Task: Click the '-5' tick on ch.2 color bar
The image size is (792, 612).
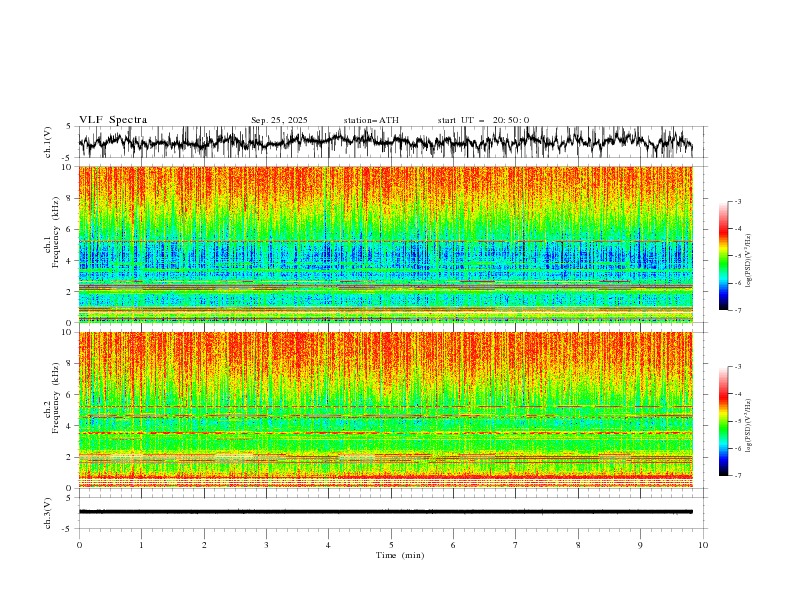Action: [738, 421]
